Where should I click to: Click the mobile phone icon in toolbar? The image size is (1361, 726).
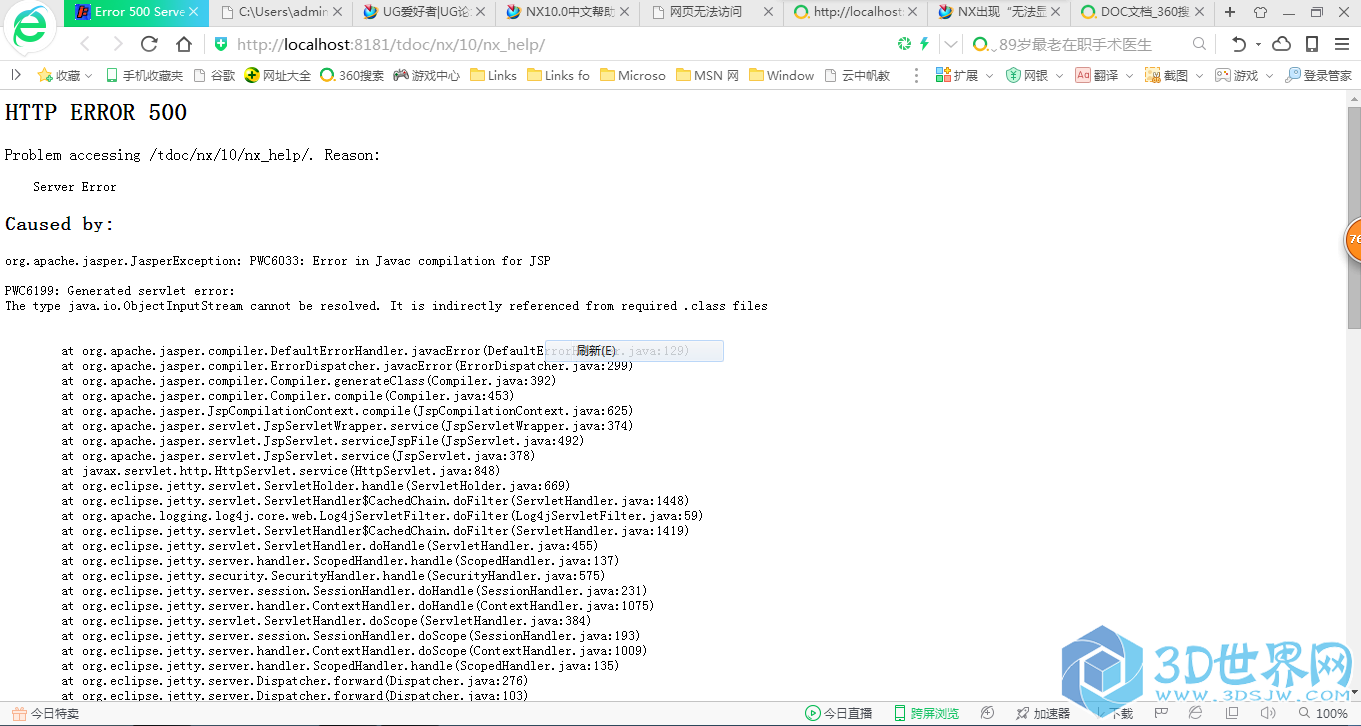click(x=1312, y=44)
